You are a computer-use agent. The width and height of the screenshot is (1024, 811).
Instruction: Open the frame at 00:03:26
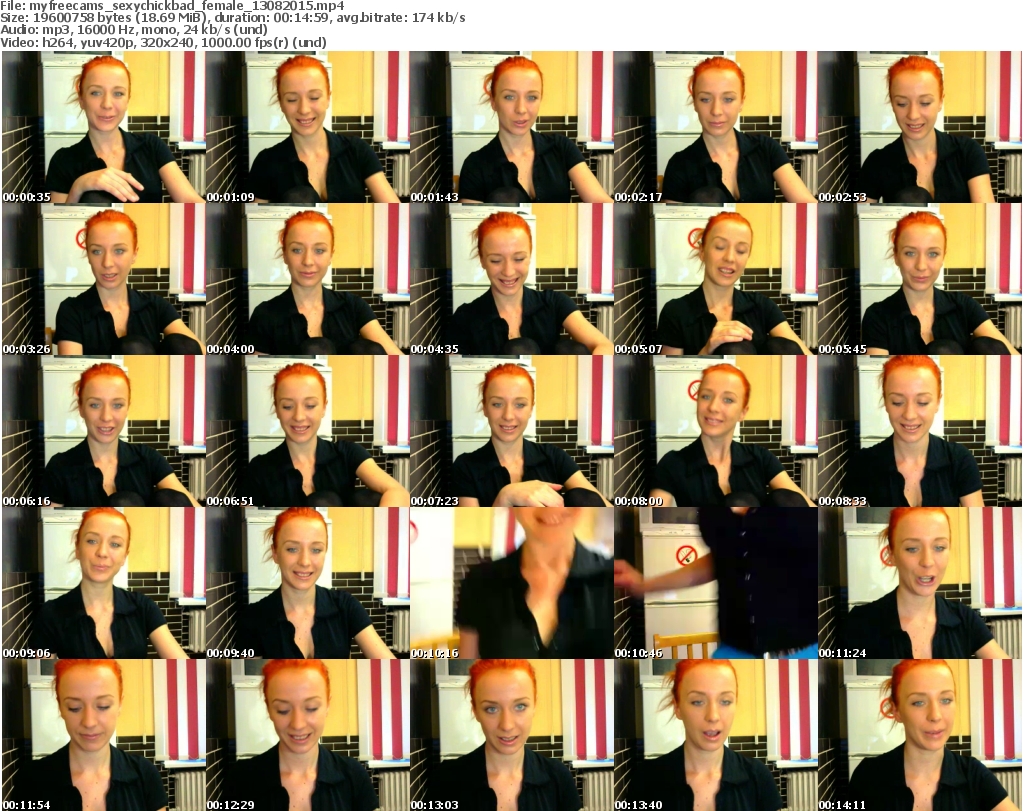104,279
